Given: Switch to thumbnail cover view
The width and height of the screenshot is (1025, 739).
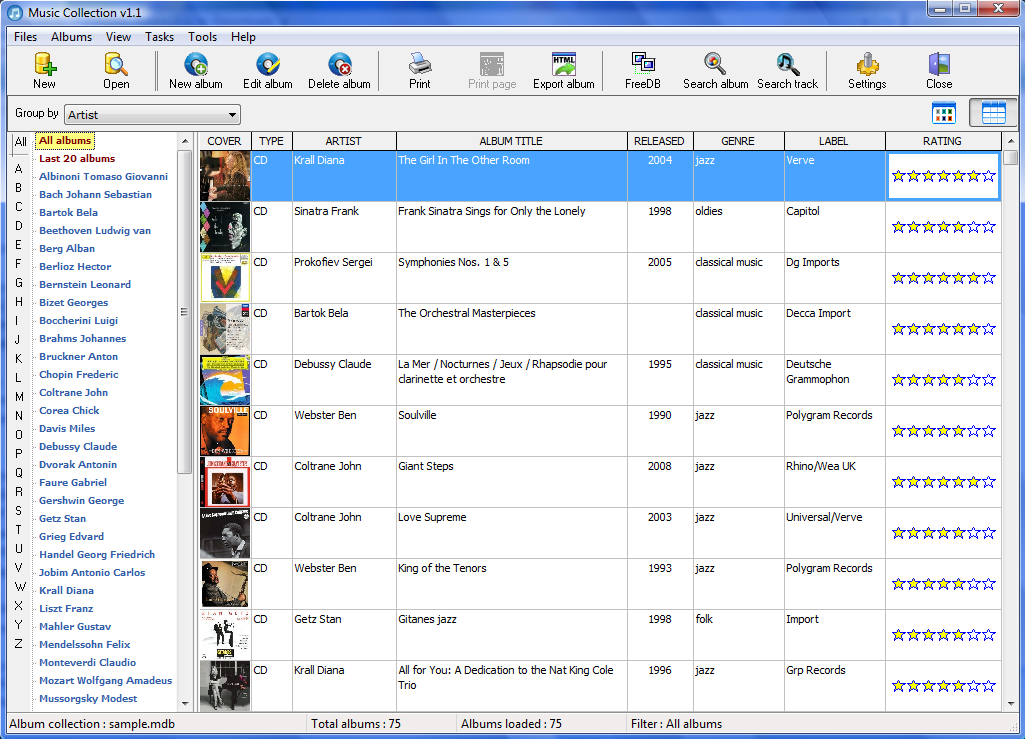Looking at the screenshot, I should [x=944, y=113].
